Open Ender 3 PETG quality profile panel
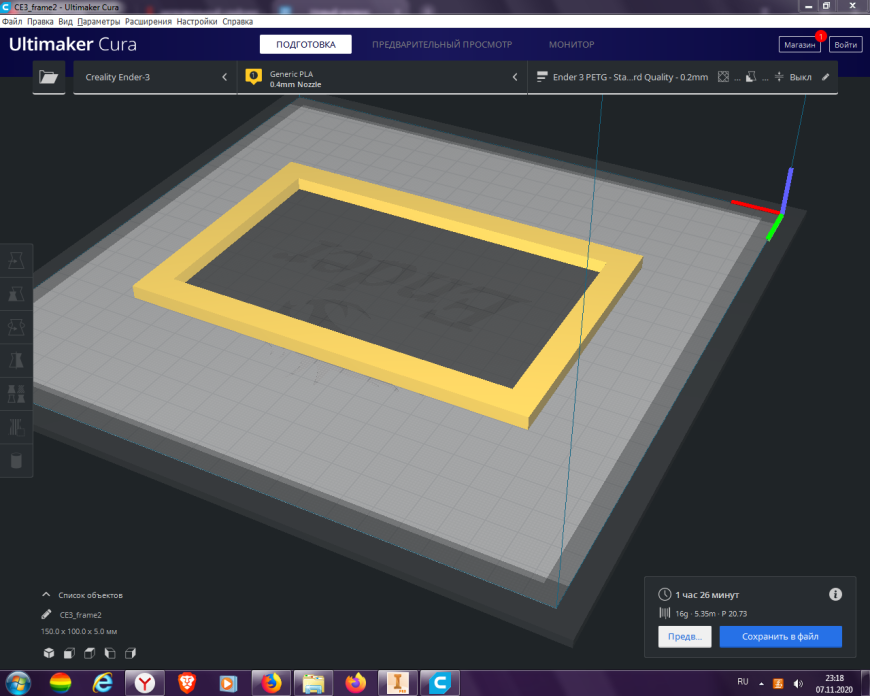This screenshot has height=696, width=870. coord(682,77)
